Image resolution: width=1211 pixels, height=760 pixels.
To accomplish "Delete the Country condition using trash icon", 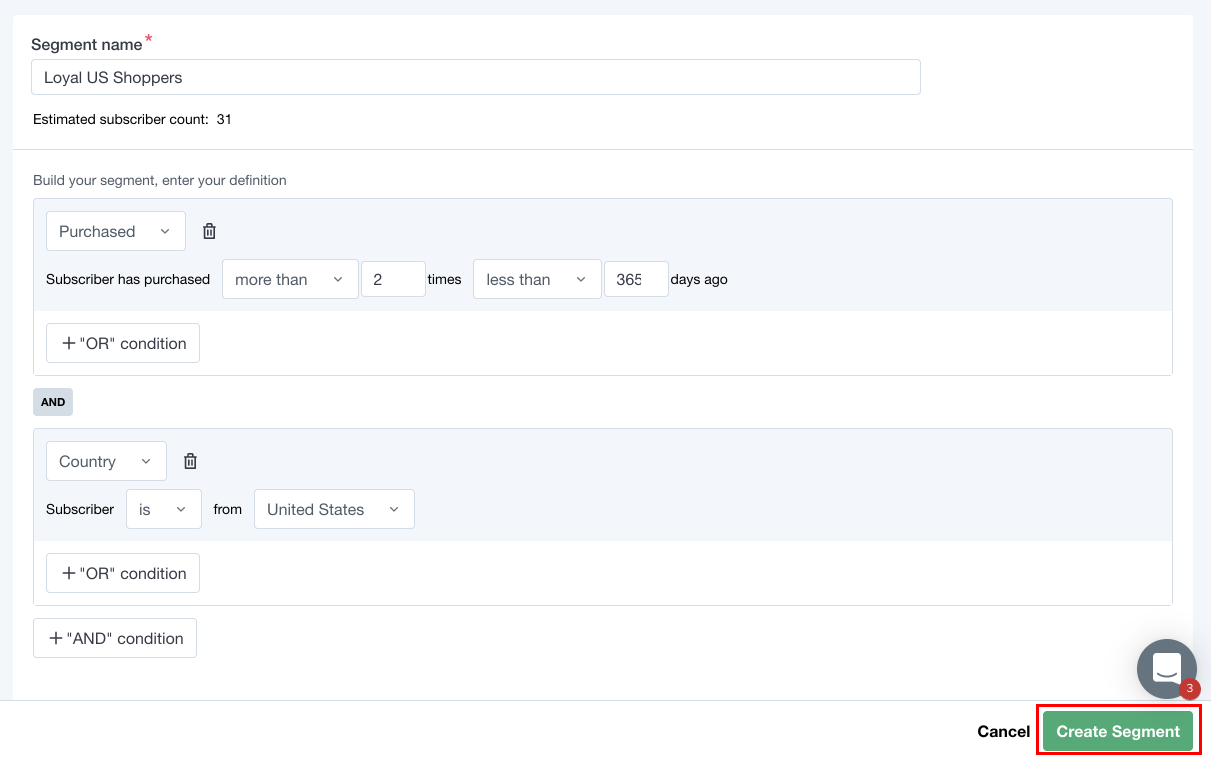I will click(190, 460).
